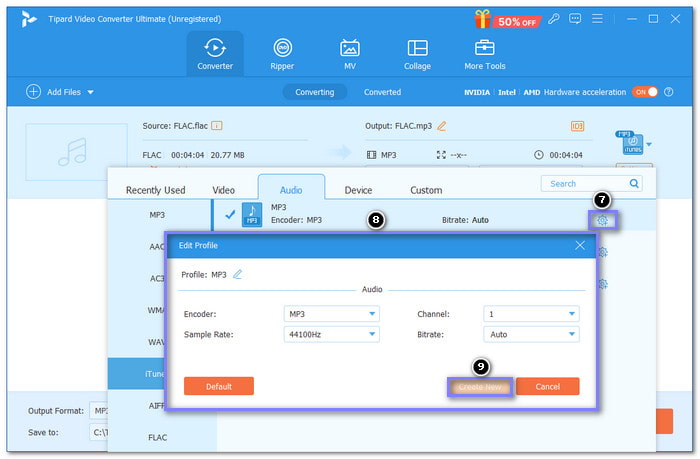Click the music note thumbnail
The image size is (700, 459).
click(76, 152)
